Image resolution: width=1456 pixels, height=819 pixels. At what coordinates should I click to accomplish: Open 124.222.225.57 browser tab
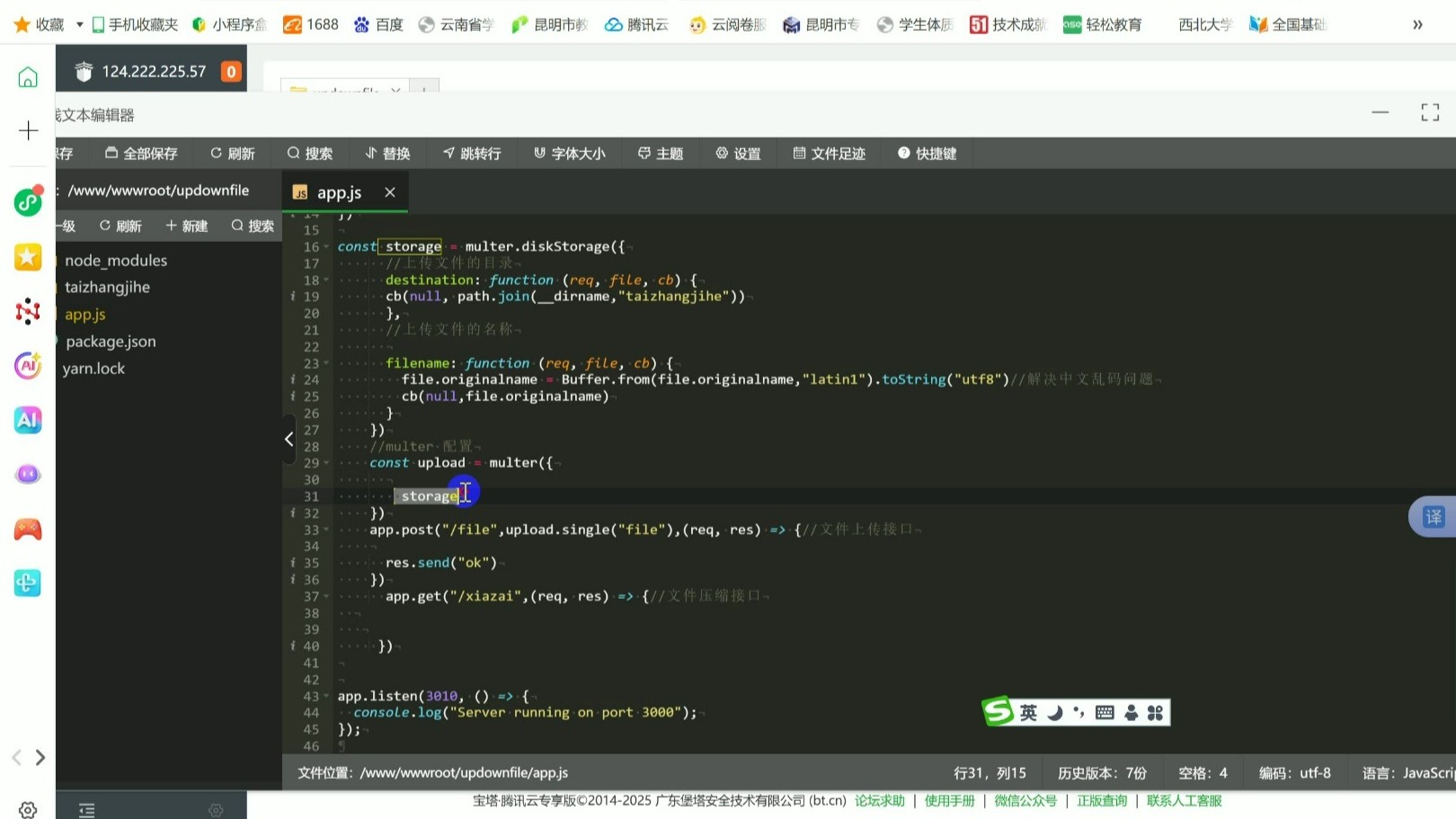pos(151,71)
